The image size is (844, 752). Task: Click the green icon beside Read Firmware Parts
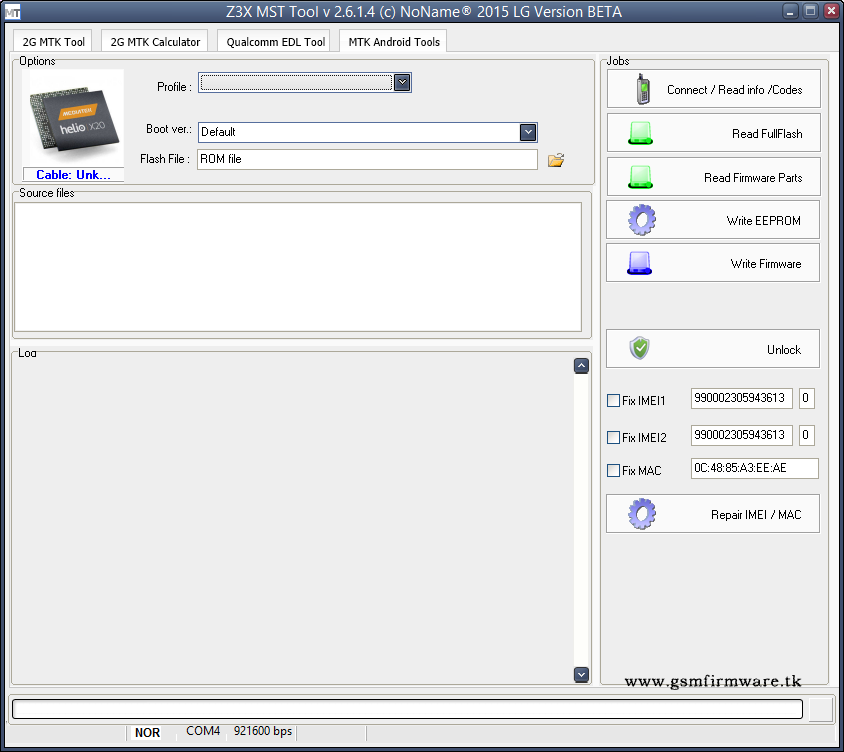click(x=641, y=177)
